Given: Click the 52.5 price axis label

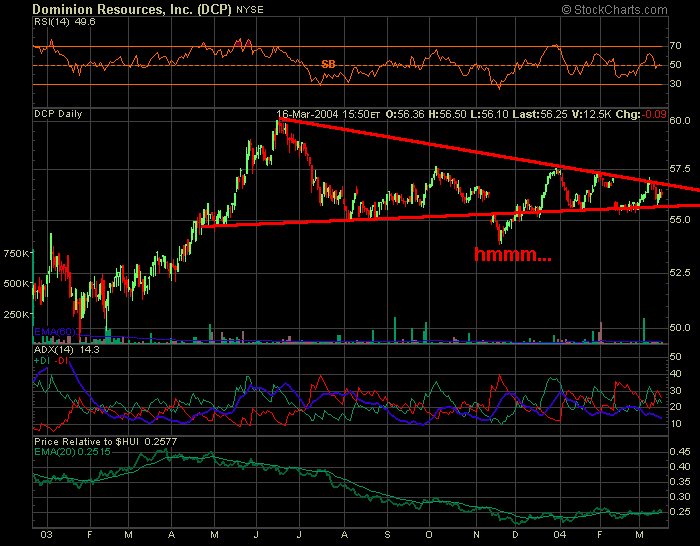Looking at the screenshot, I should coord(680,273).
